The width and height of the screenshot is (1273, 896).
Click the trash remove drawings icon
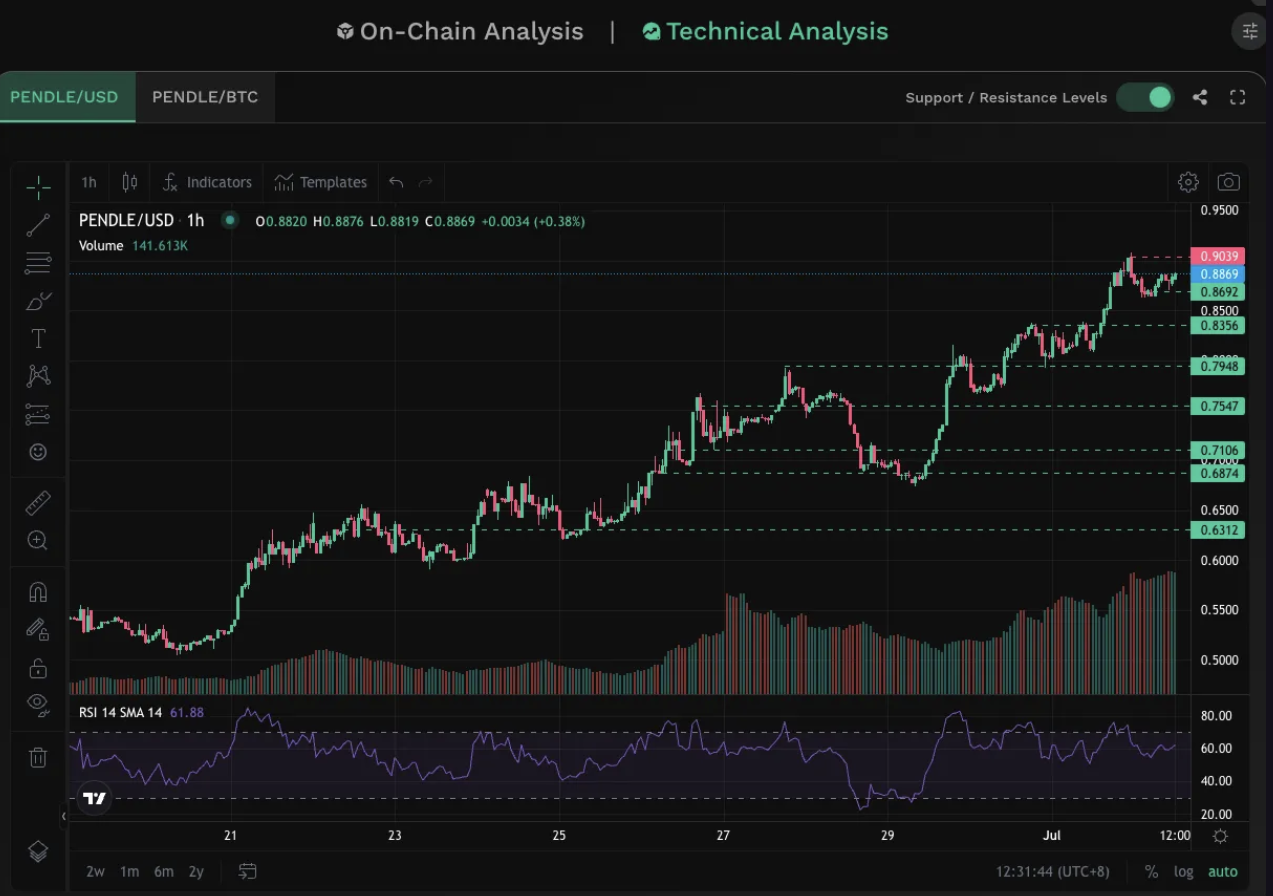(38, 757)
